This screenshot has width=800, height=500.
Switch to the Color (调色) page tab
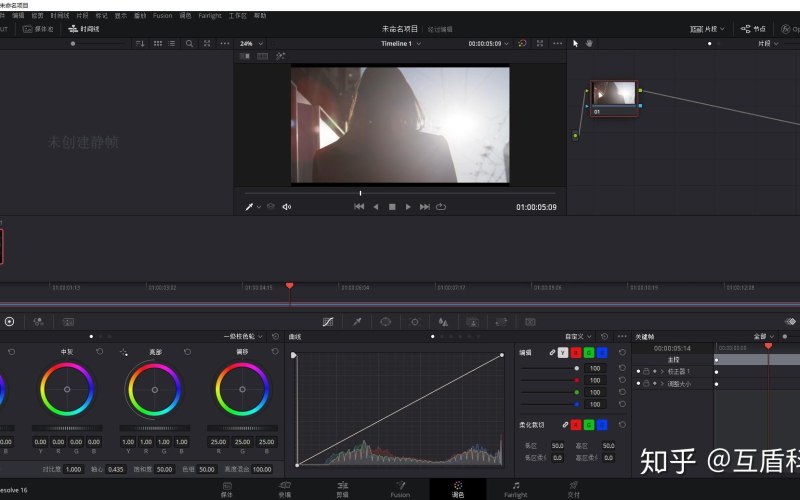point(458,489)
